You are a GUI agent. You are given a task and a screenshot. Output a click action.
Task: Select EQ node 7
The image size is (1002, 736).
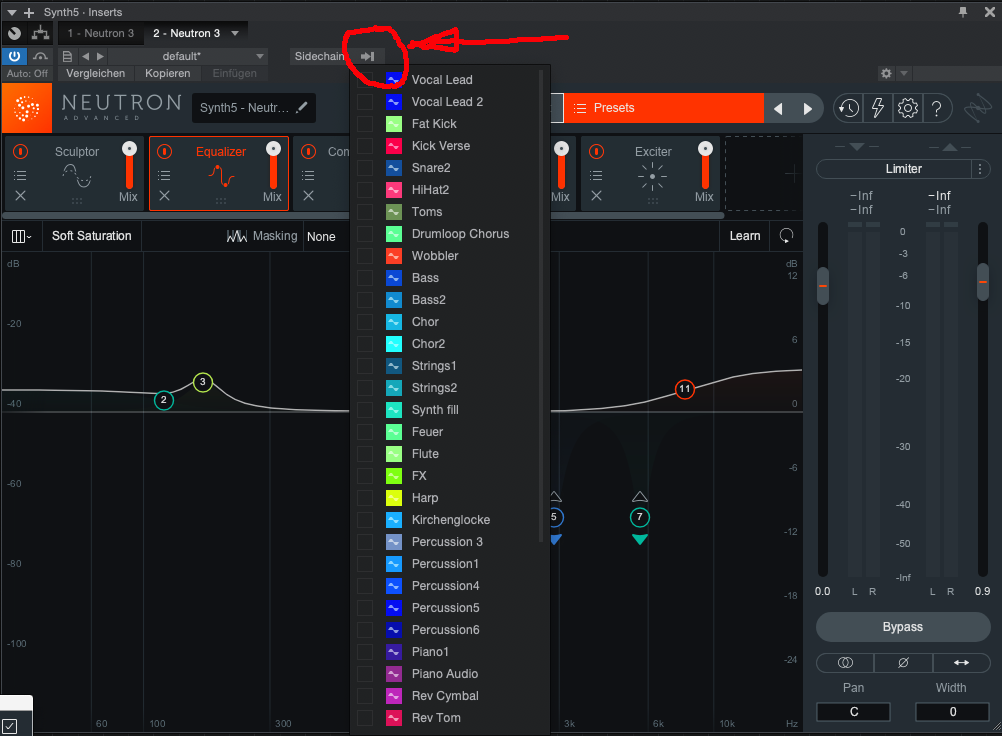[640, 517]
